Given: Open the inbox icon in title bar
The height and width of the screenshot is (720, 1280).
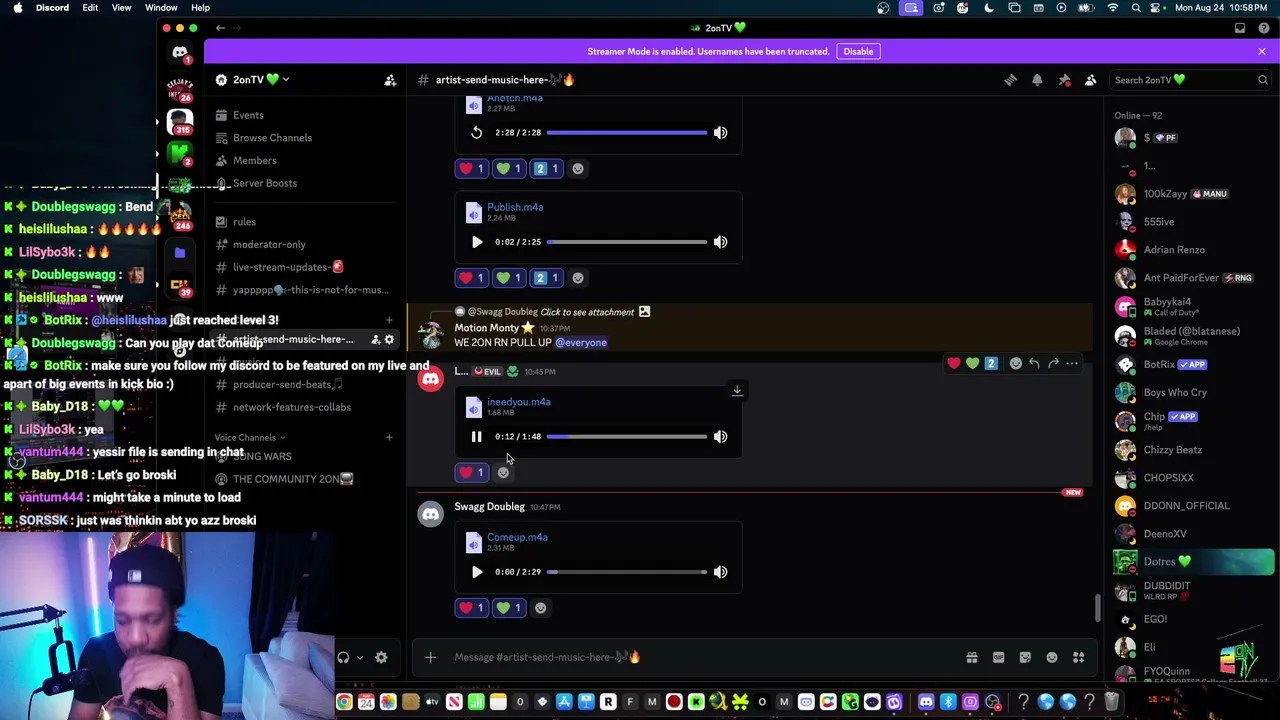Looking at the screenshot, I should point(1239,28).
